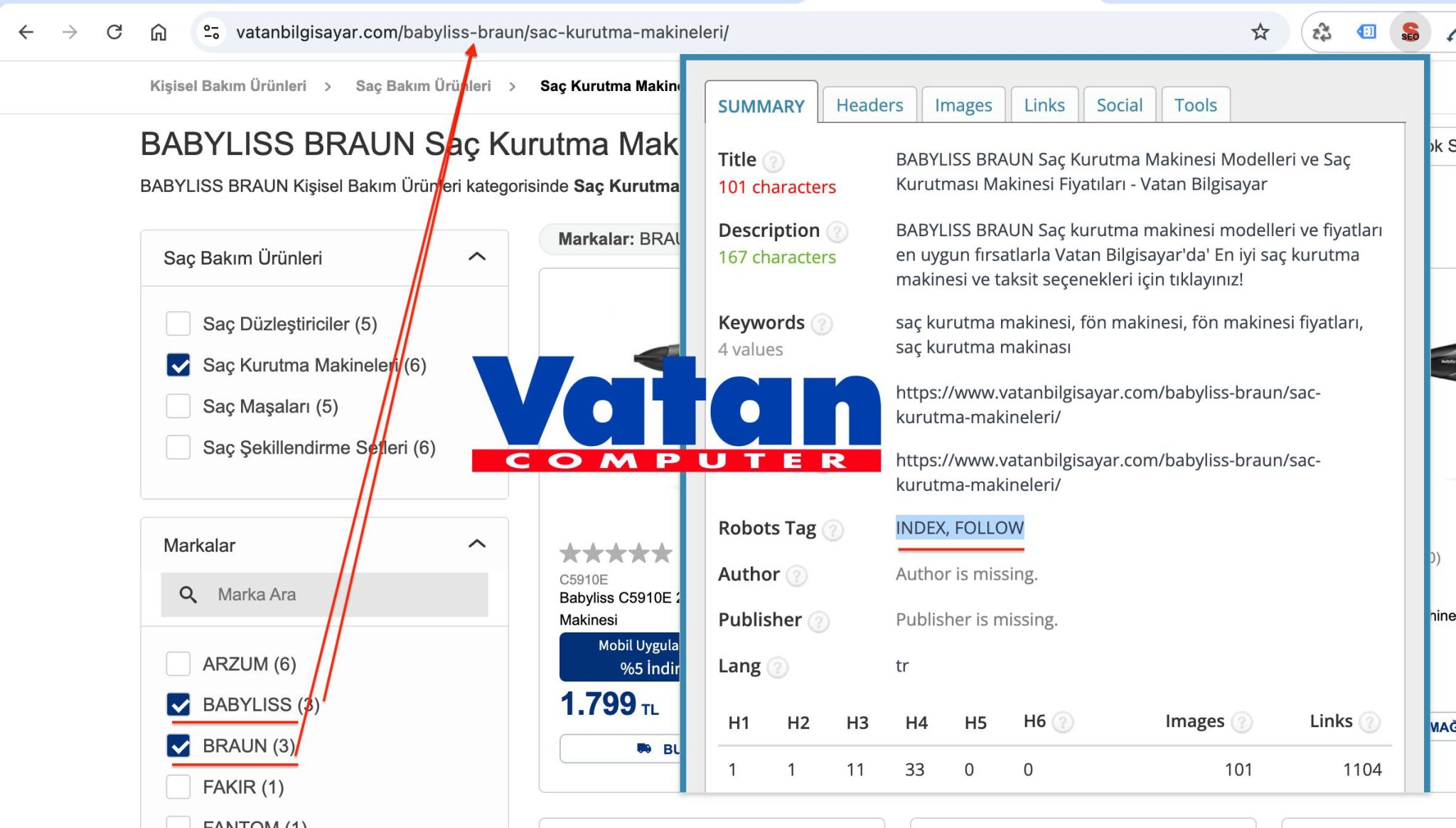This screenshot has width=1456, height=828.
Task: Click the browser back arrow
Action: coord(26,32)
